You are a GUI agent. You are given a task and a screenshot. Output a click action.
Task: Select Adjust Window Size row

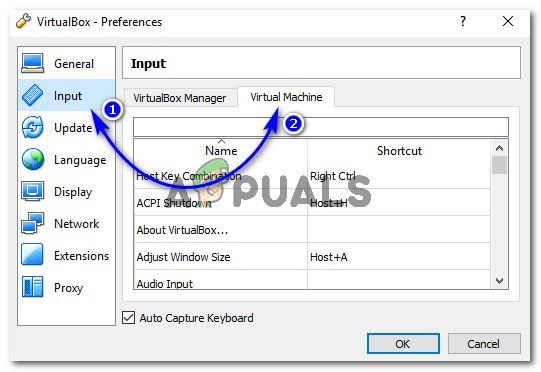coord(312,256)
